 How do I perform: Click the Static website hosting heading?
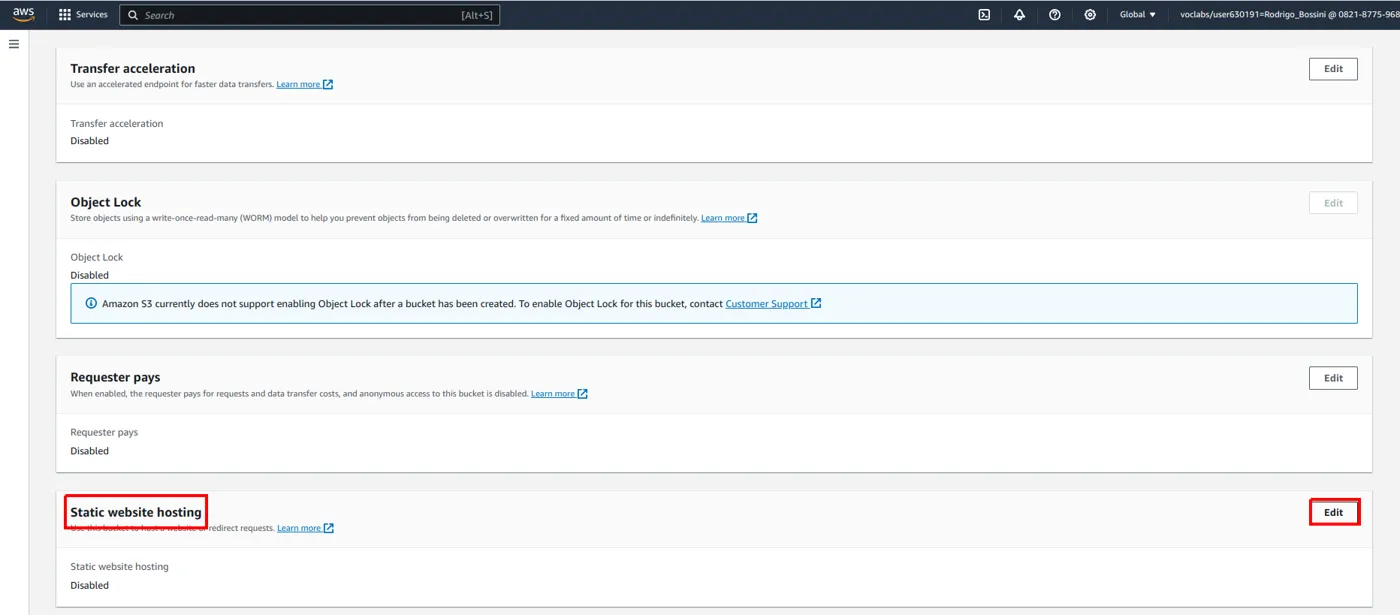(136, 513)
